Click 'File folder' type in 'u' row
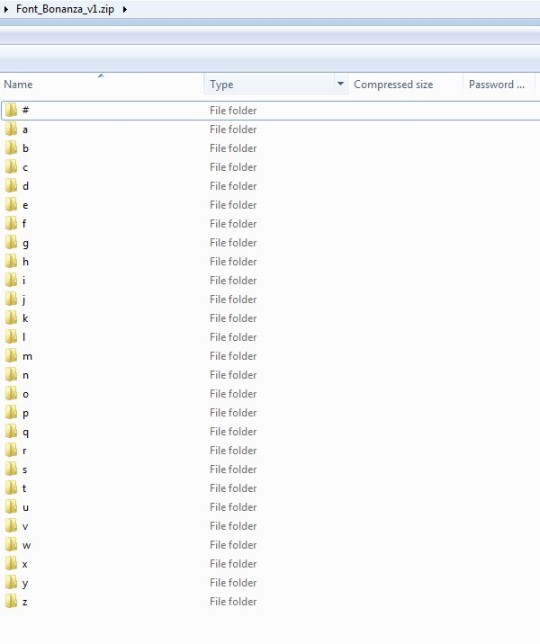This screenshot has height=644, width=540. (233, 507)
